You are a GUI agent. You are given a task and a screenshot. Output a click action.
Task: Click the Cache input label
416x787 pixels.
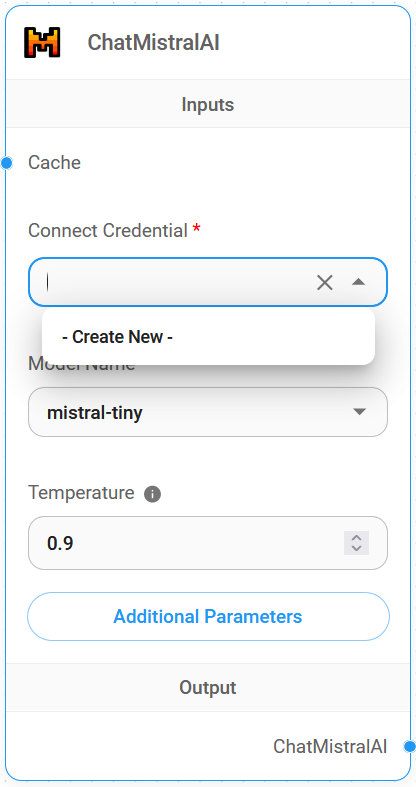point(54,163)
